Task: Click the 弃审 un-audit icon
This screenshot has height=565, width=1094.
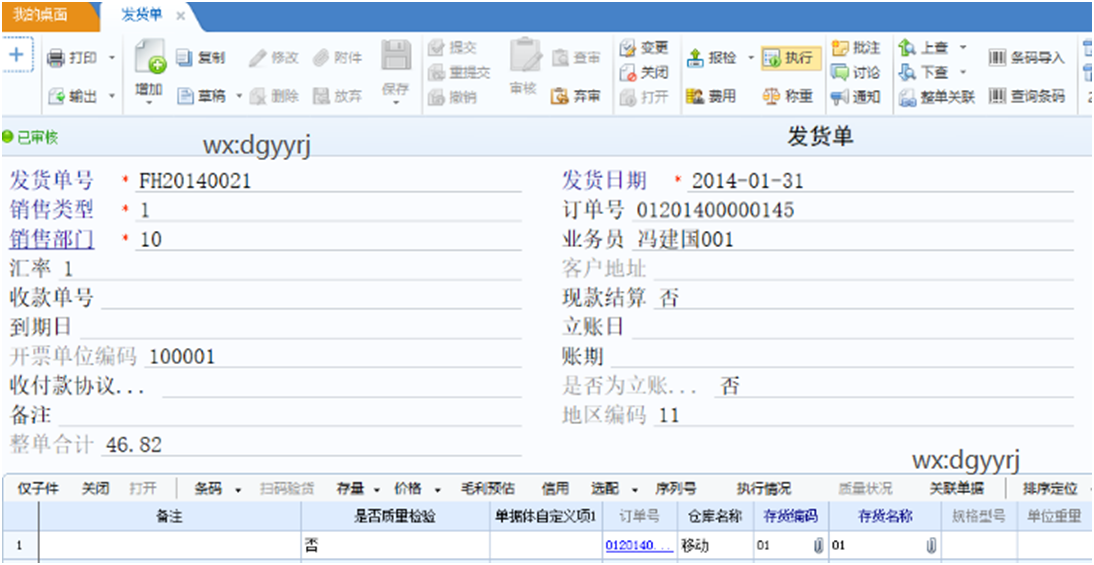Action: (x=560, y=96)
